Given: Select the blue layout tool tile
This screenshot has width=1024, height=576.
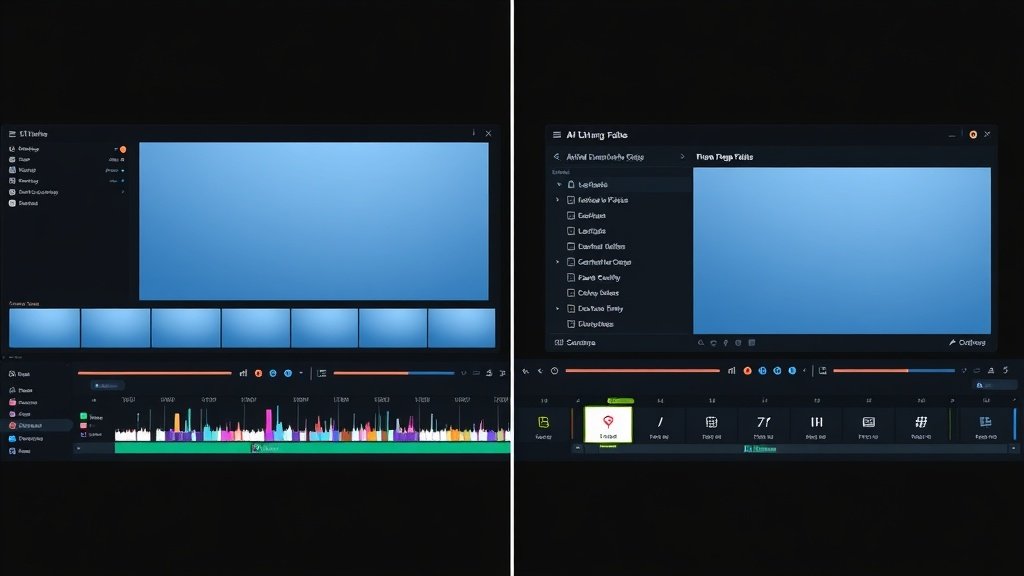Looking at the screenshot, I should (x=985, y=425).
